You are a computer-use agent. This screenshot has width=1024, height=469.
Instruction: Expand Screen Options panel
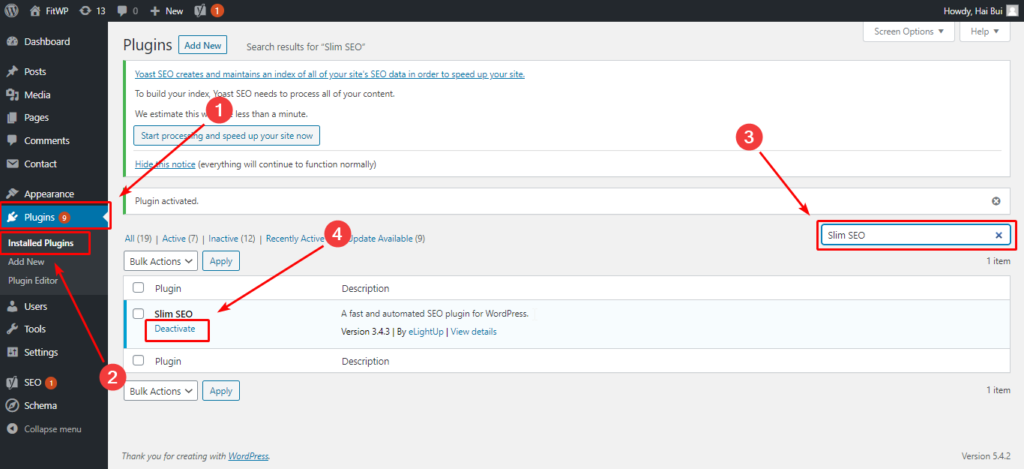[x=908, y=31]
